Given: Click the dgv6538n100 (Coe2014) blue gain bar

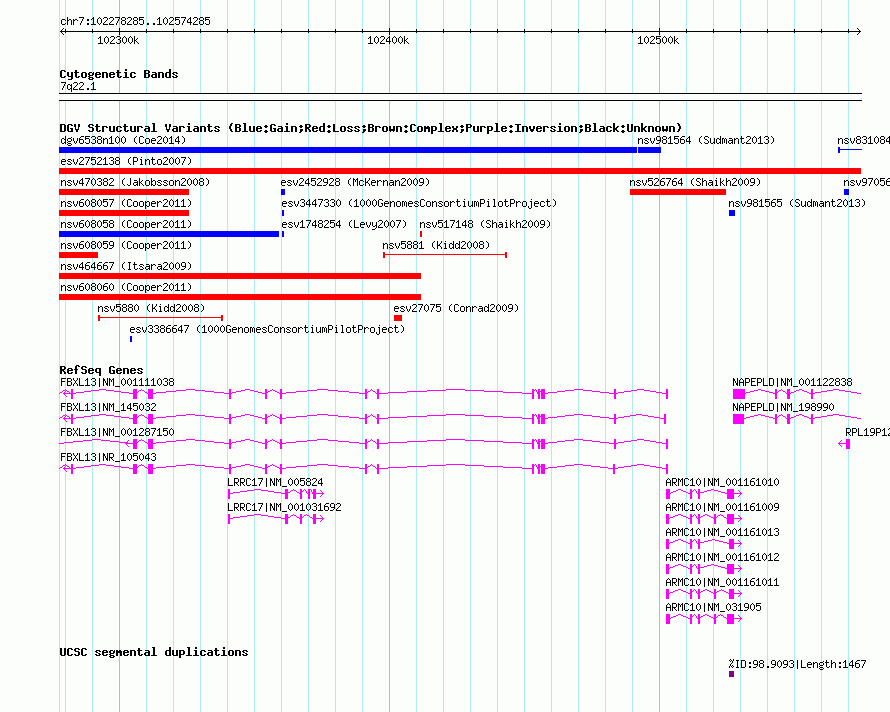Looking at the screenshot, I should 348,150.
